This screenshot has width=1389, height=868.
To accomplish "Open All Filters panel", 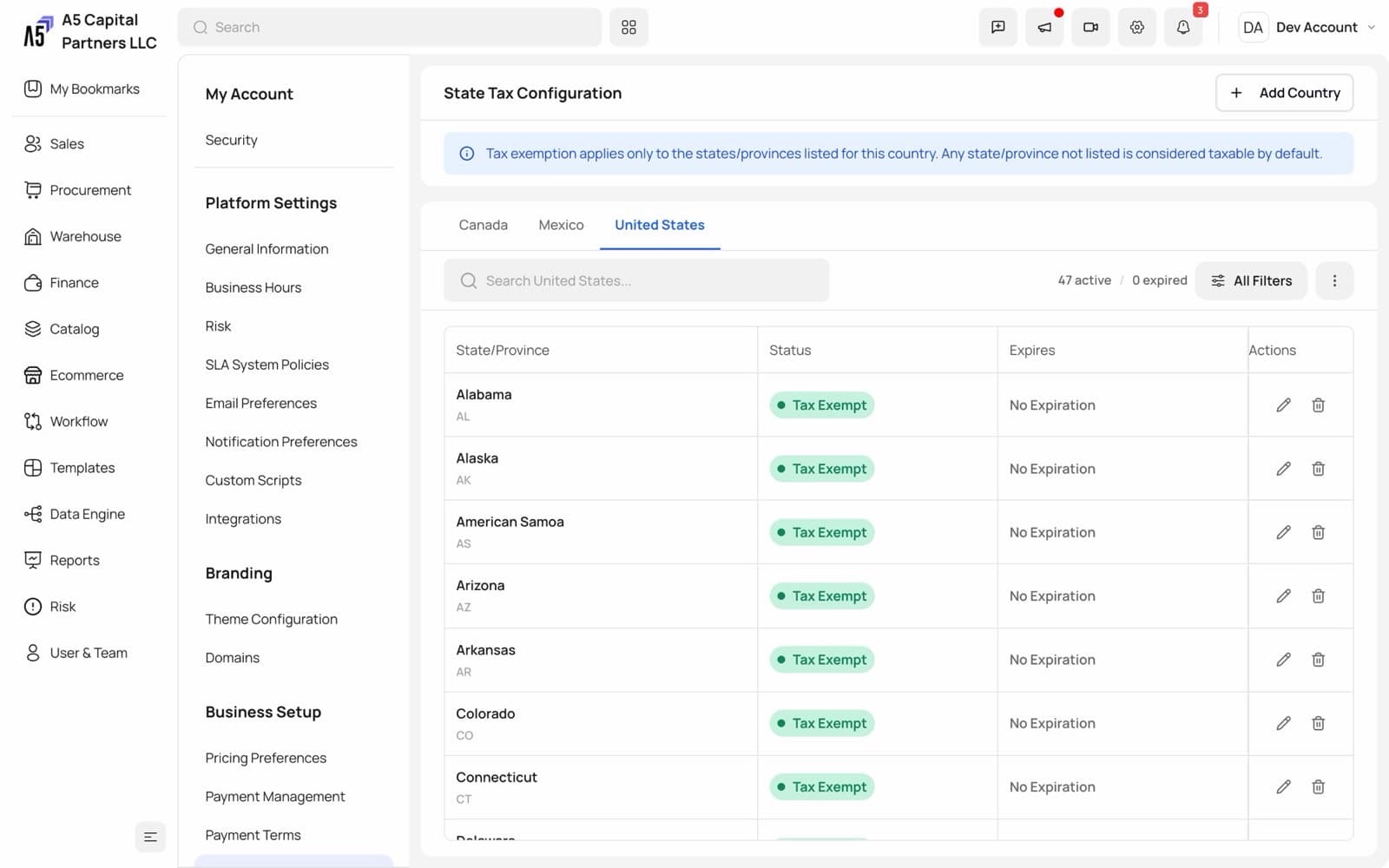I will [1251, 280].
